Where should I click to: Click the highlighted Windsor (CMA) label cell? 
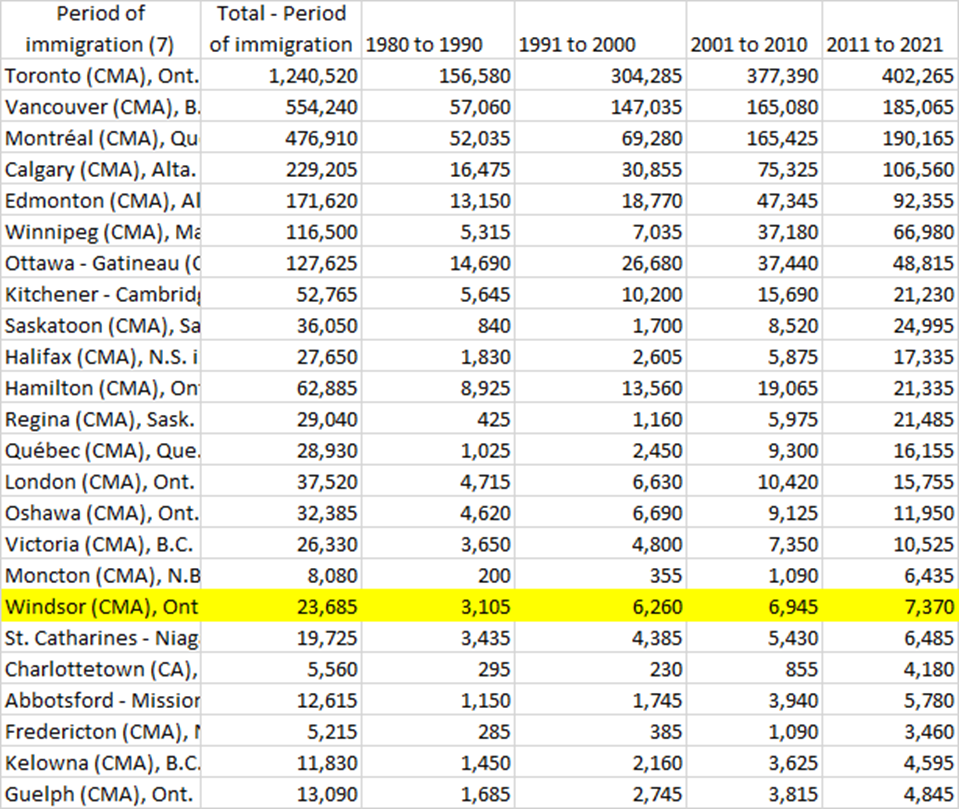(x=101, y=607)
